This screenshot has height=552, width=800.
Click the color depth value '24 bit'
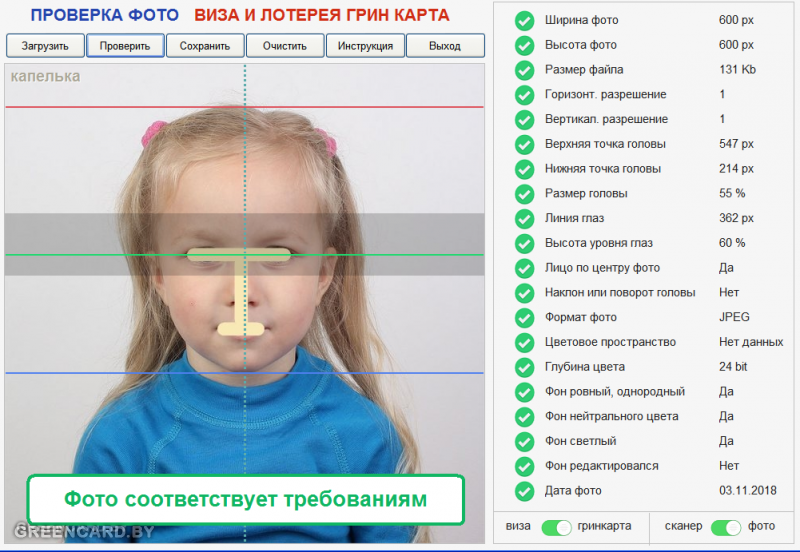coord(733,366)
